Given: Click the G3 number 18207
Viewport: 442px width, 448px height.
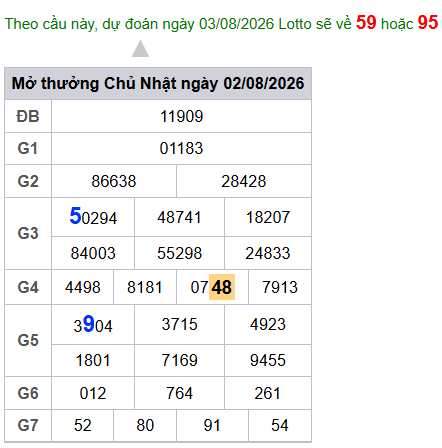Looking at the screenshot, I should [x=268, y=217].
